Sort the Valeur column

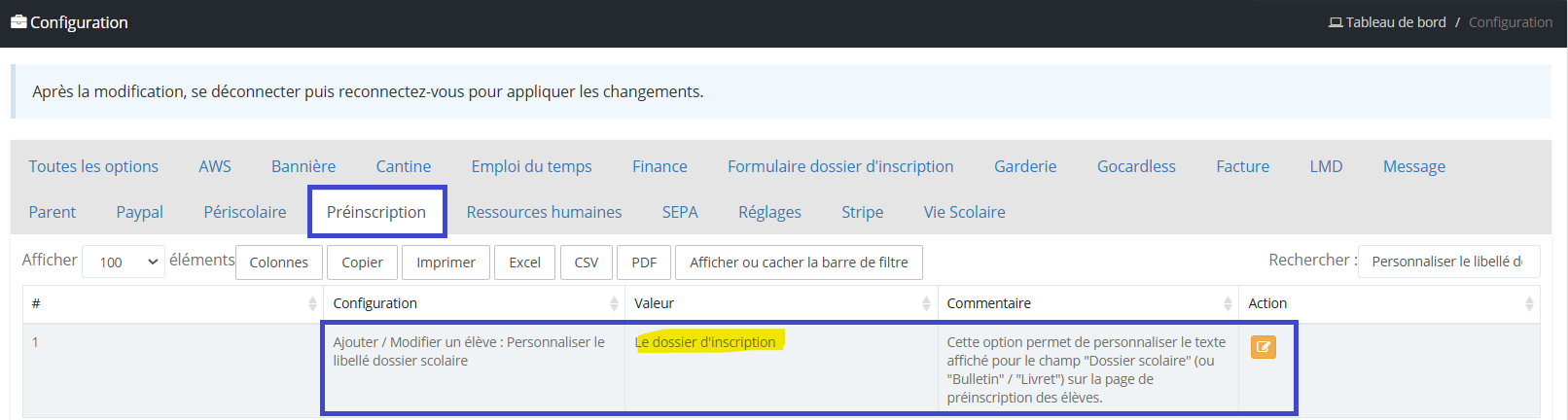click(x=926, y=303)
